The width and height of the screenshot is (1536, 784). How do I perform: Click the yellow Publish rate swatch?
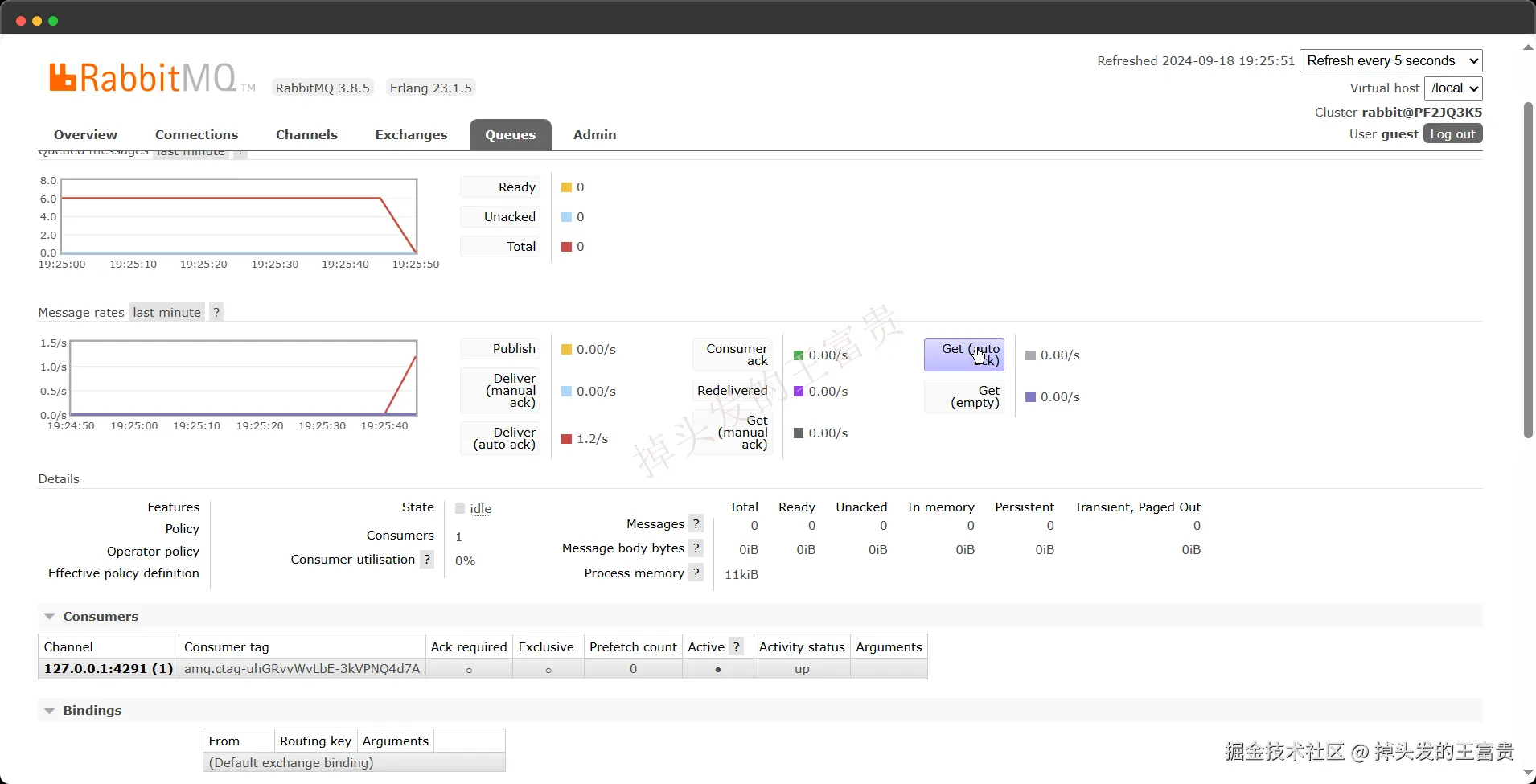point(566,350)
